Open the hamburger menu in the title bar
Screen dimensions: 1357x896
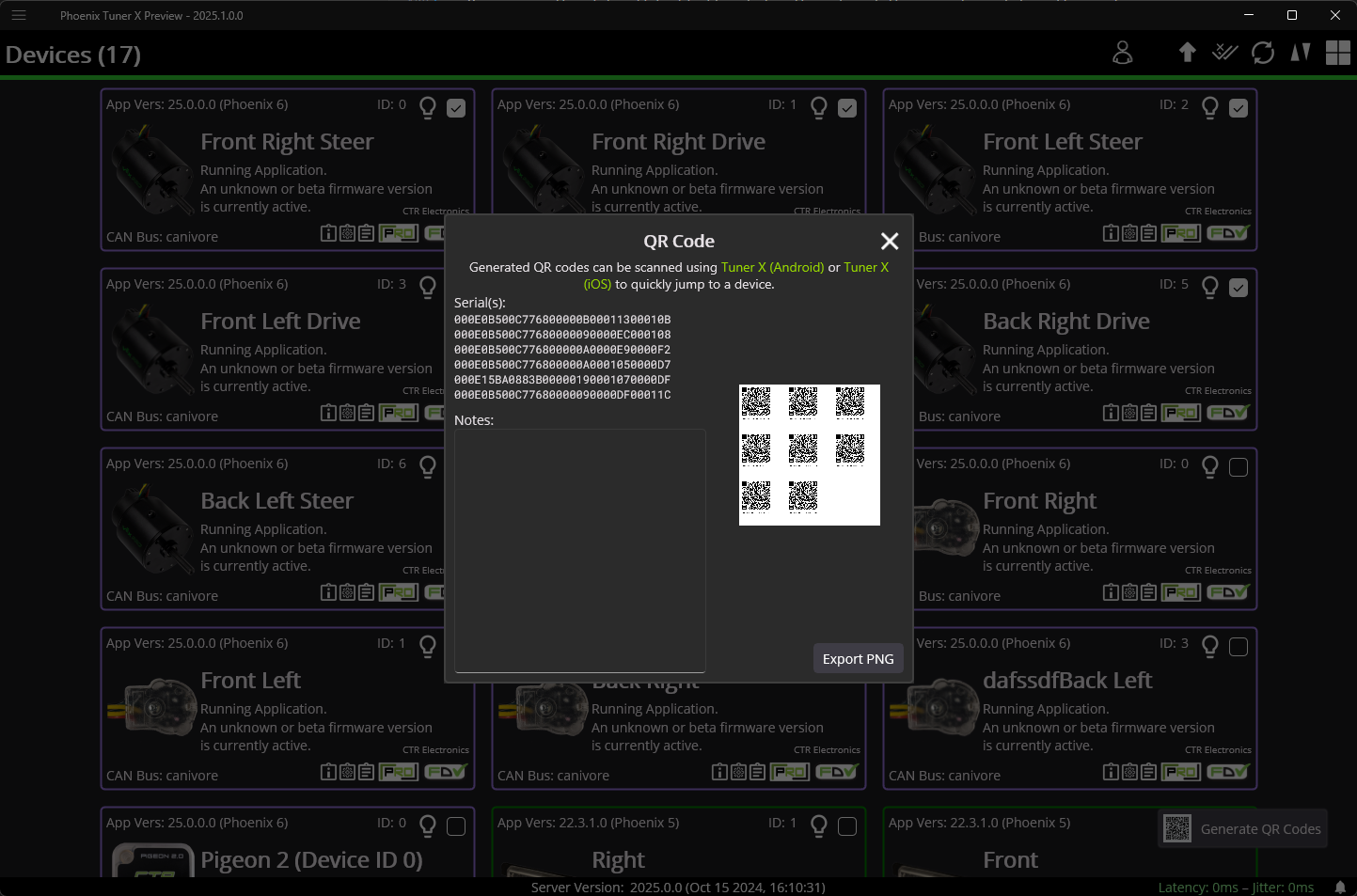tap(19, 15)
